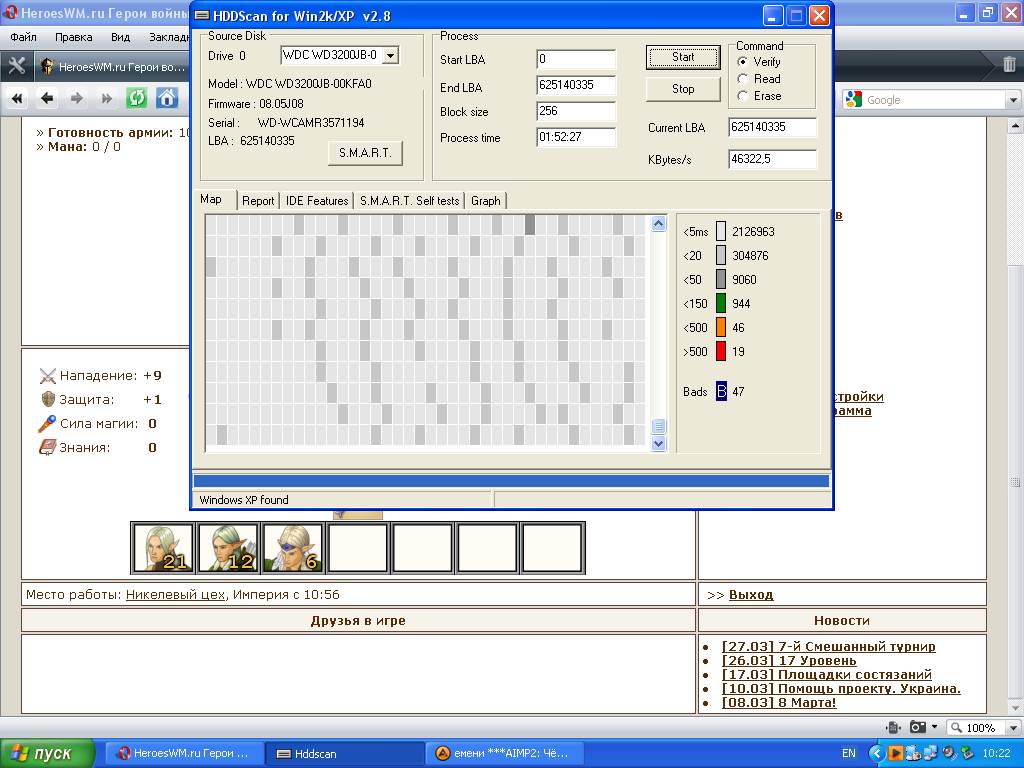Screen dimensions: 1024x768
Task: Click the browser back arrow
Action: (47, 98)
